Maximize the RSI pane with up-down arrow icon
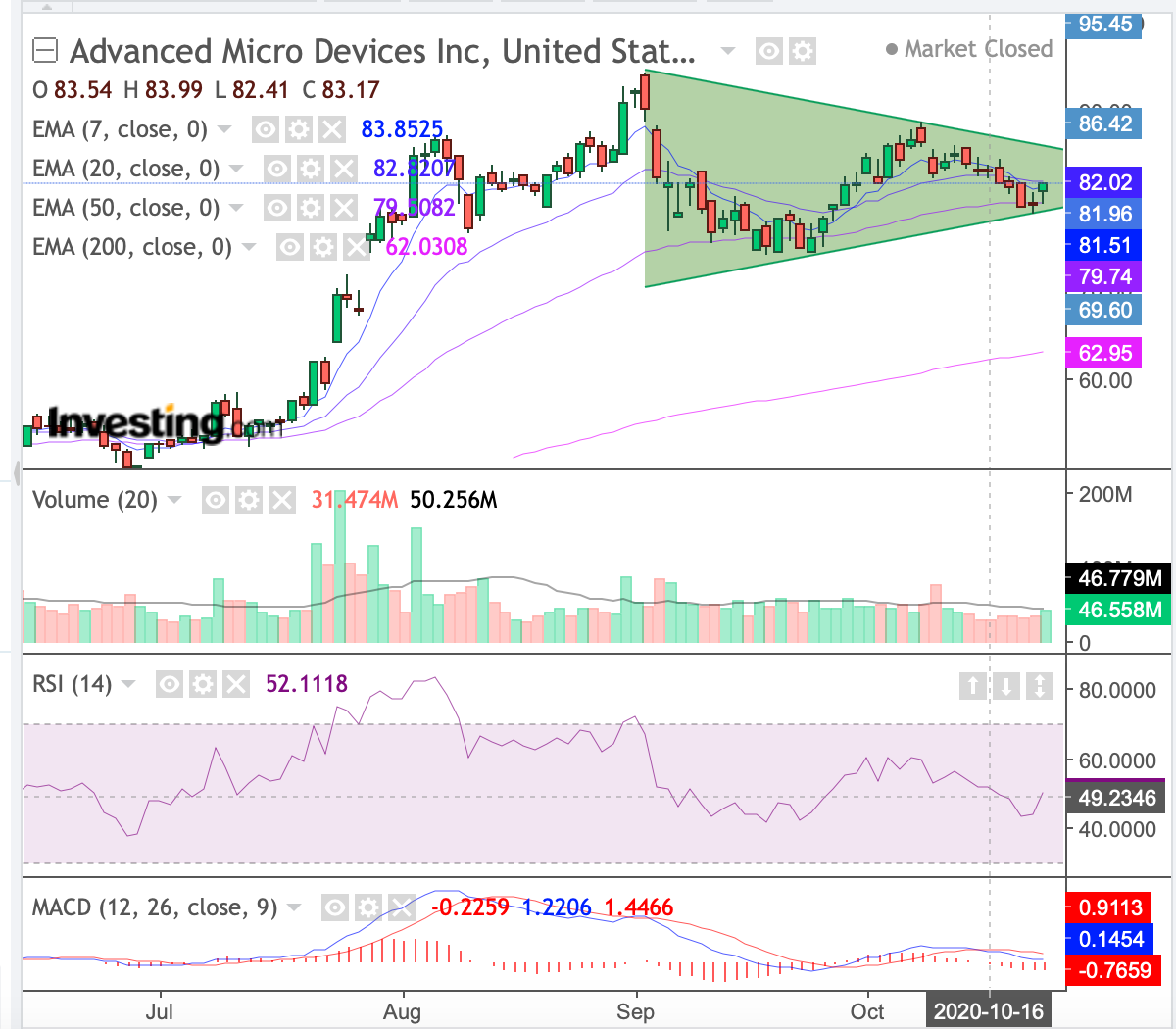 [1040, 685]
